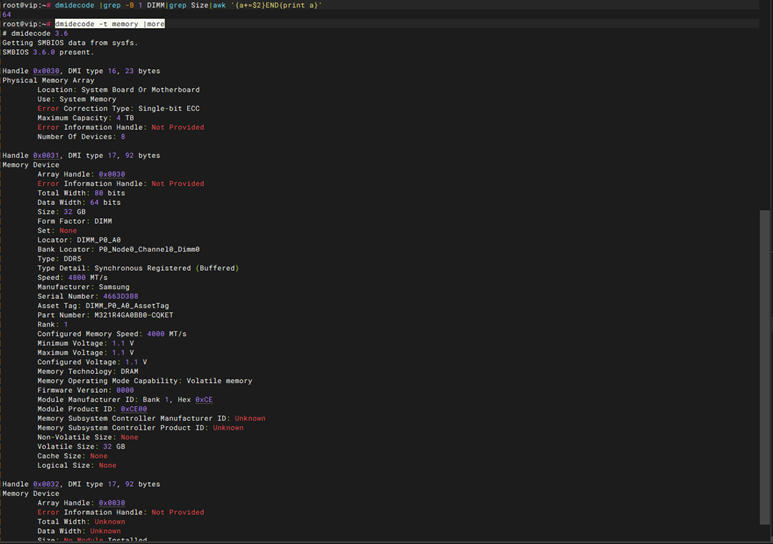Screen dimensions: 773x544
Task: Click the part number M321R4GA0BB0-CQKET
Action: 134,315
